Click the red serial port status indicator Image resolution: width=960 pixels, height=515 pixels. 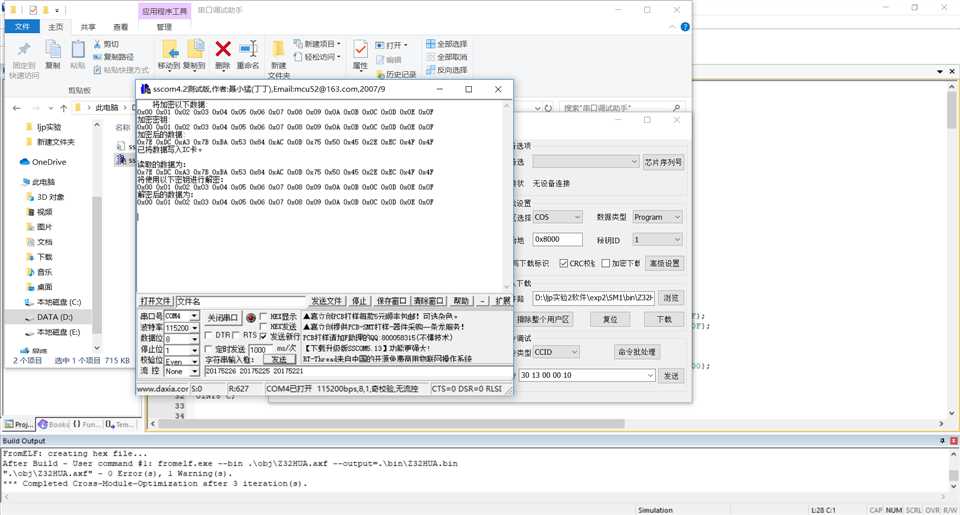pyautogui.click(x=251, y=318)
